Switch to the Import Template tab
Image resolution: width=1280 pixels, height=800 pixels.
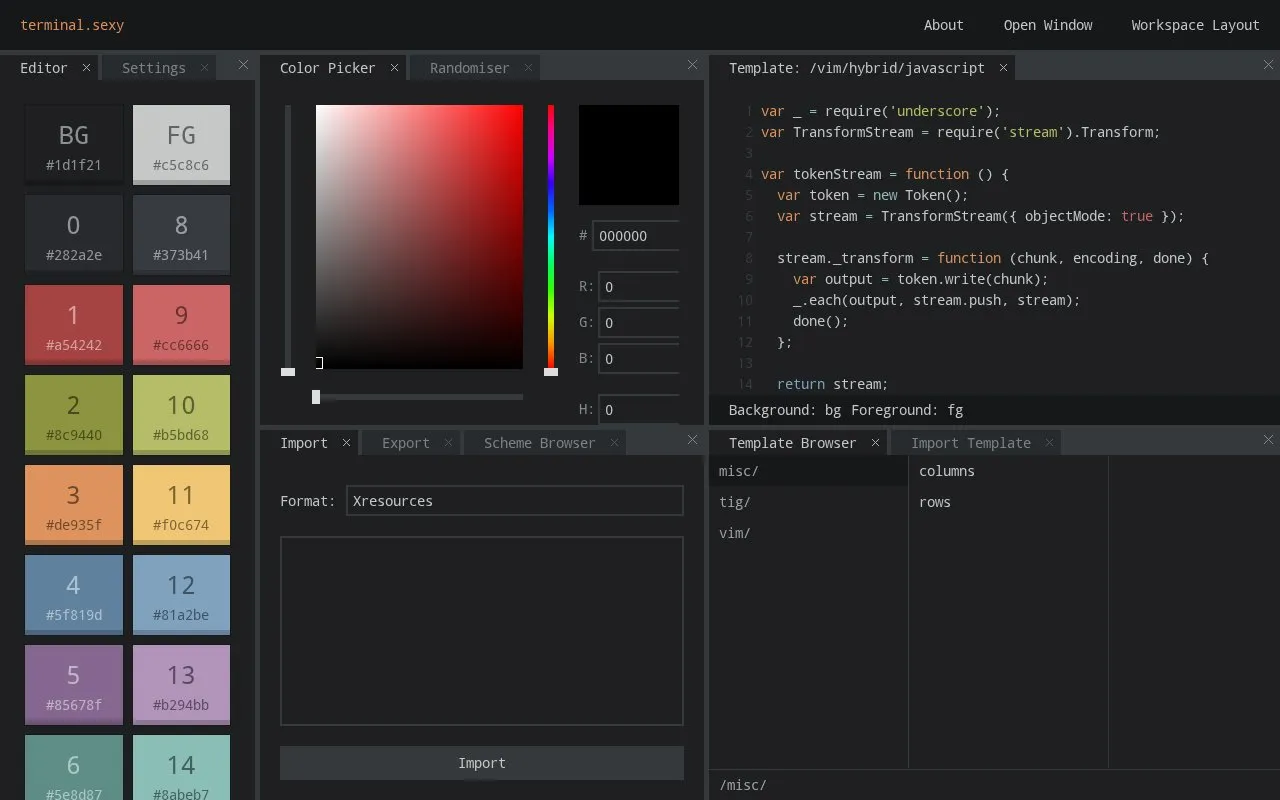(x=970, y=443)
